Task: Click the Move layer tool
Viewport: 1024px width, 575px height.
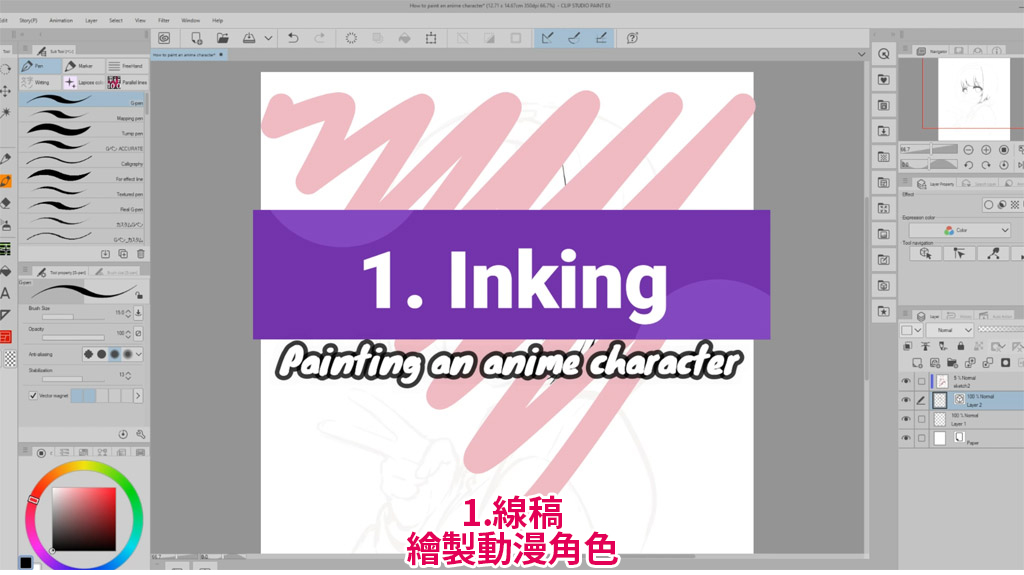Action: 6,91
